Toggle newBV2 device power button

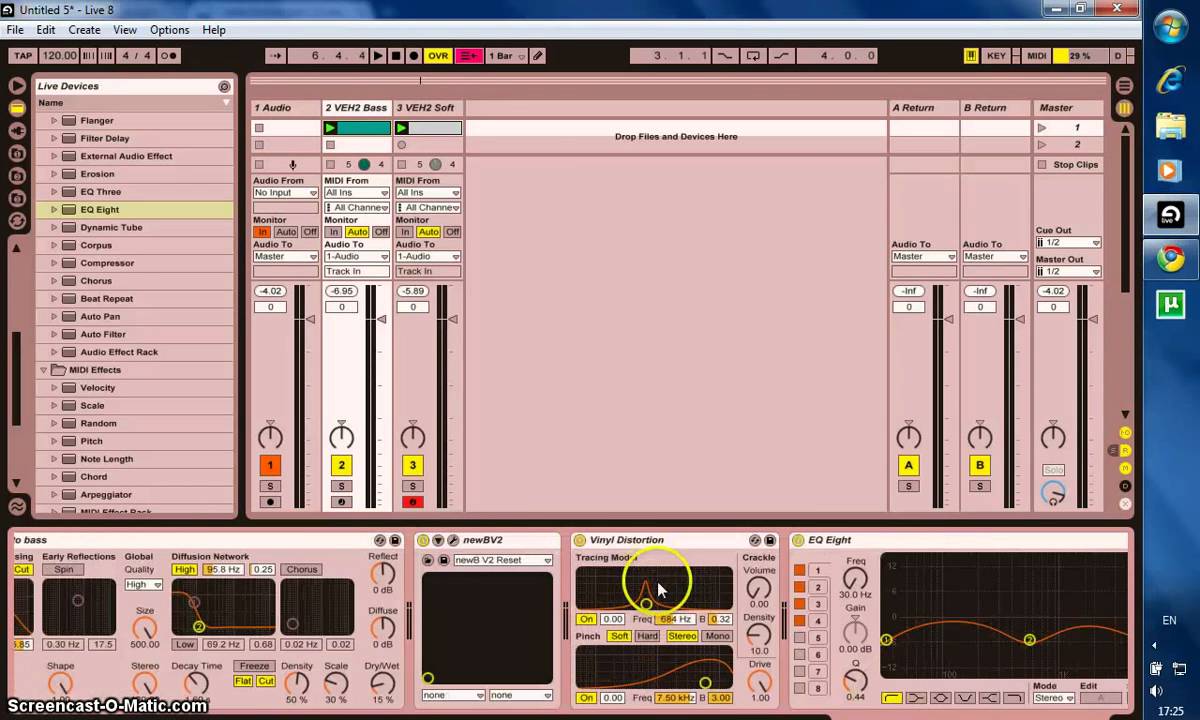click(423, 540)
